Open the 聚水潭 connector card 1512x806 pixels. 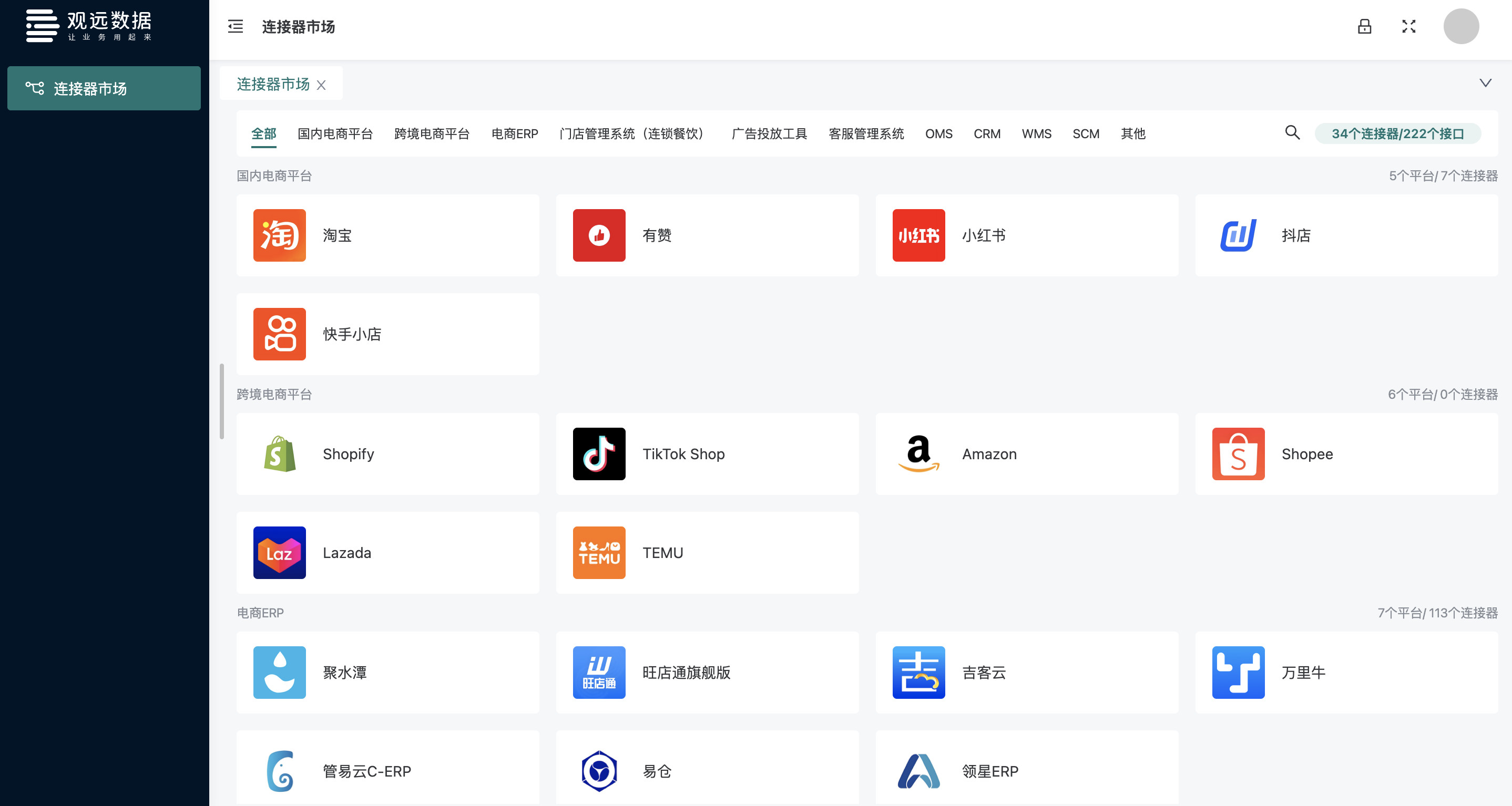click(x=387, y=672)
